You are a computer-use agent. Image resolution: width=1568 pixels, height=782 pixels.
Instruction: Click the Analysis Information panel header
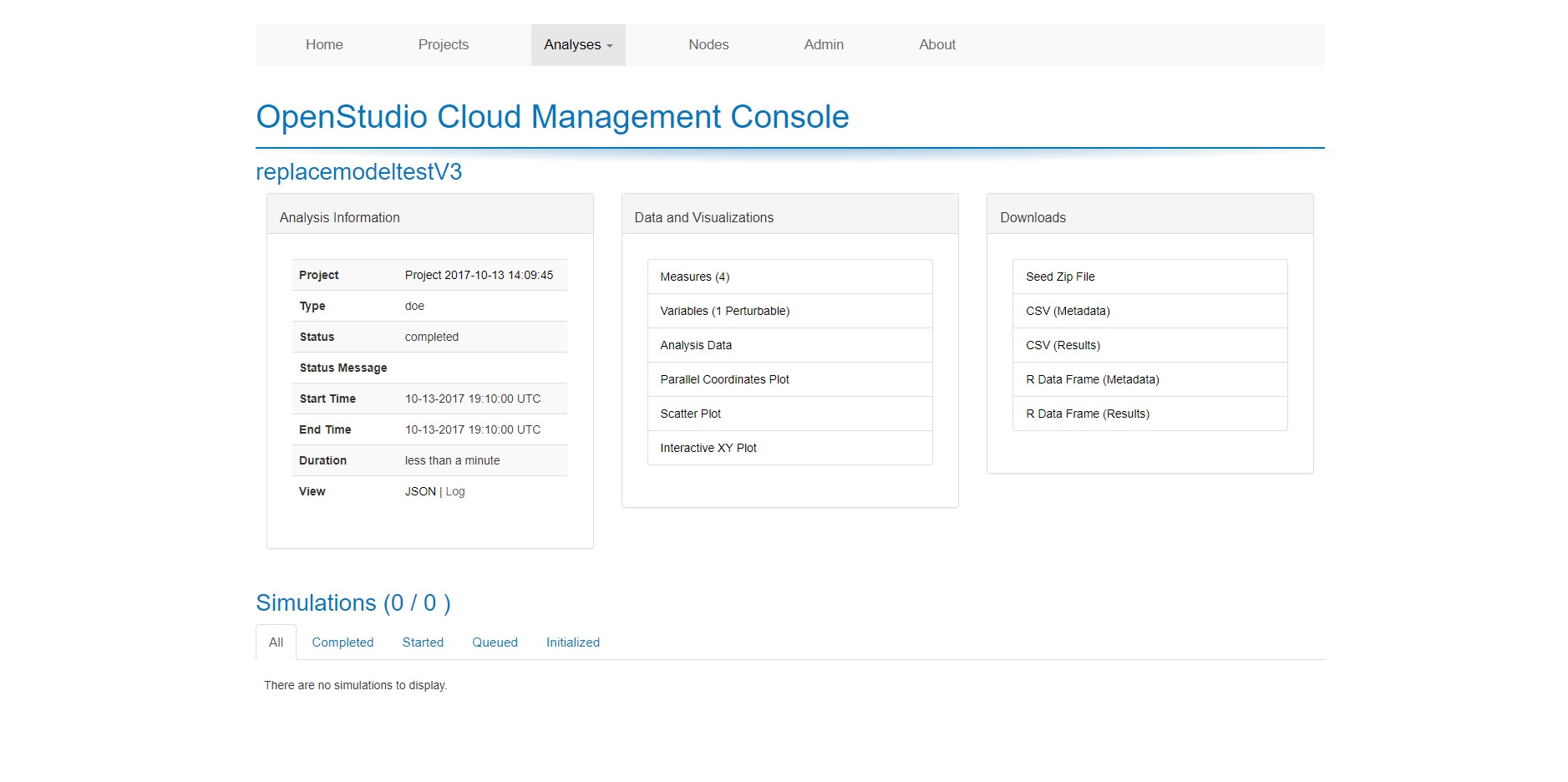[430, 215]
